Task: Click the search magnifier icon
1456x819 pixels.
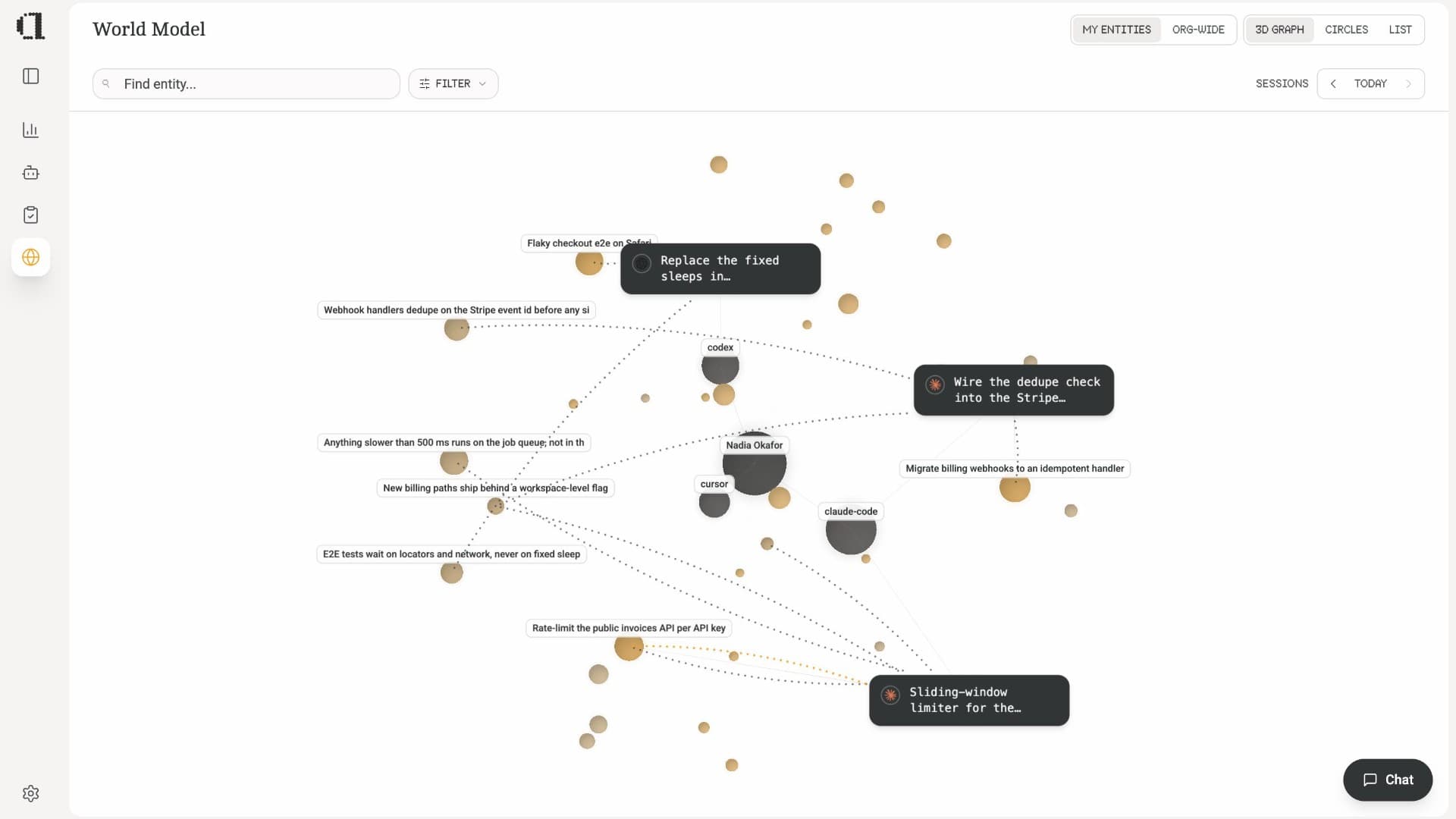Action: point(106,83)
